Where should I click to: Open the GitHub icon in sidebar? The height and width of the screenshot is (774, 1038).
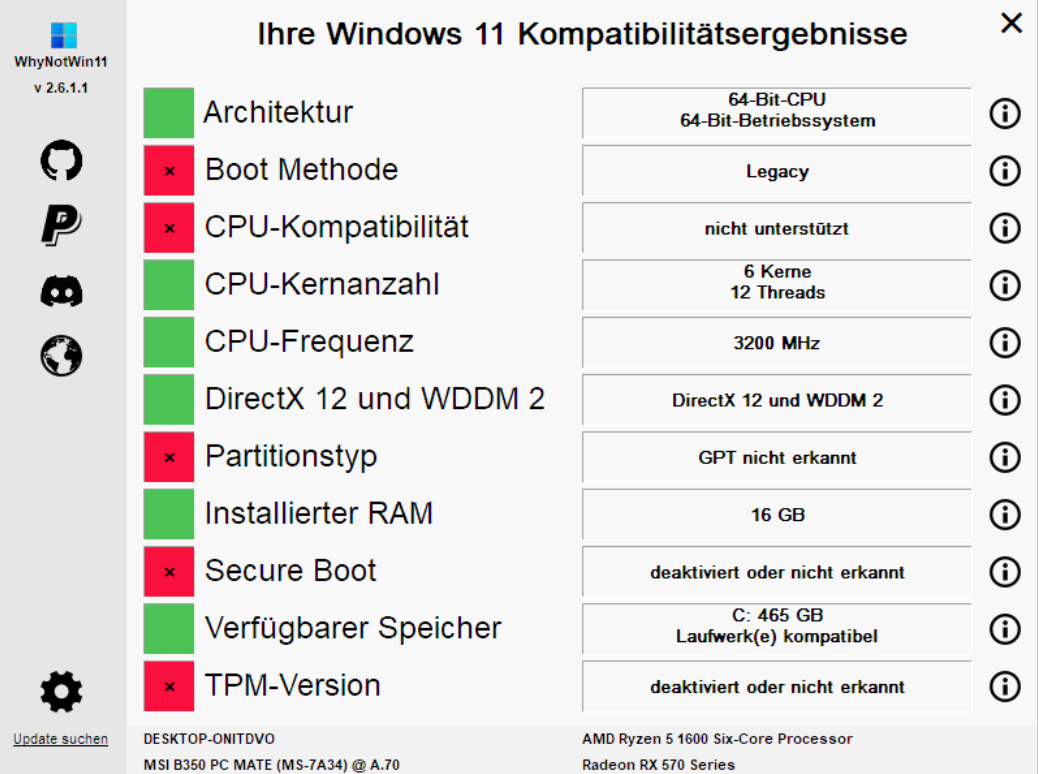pyautogui.click(x=62, y=160)
